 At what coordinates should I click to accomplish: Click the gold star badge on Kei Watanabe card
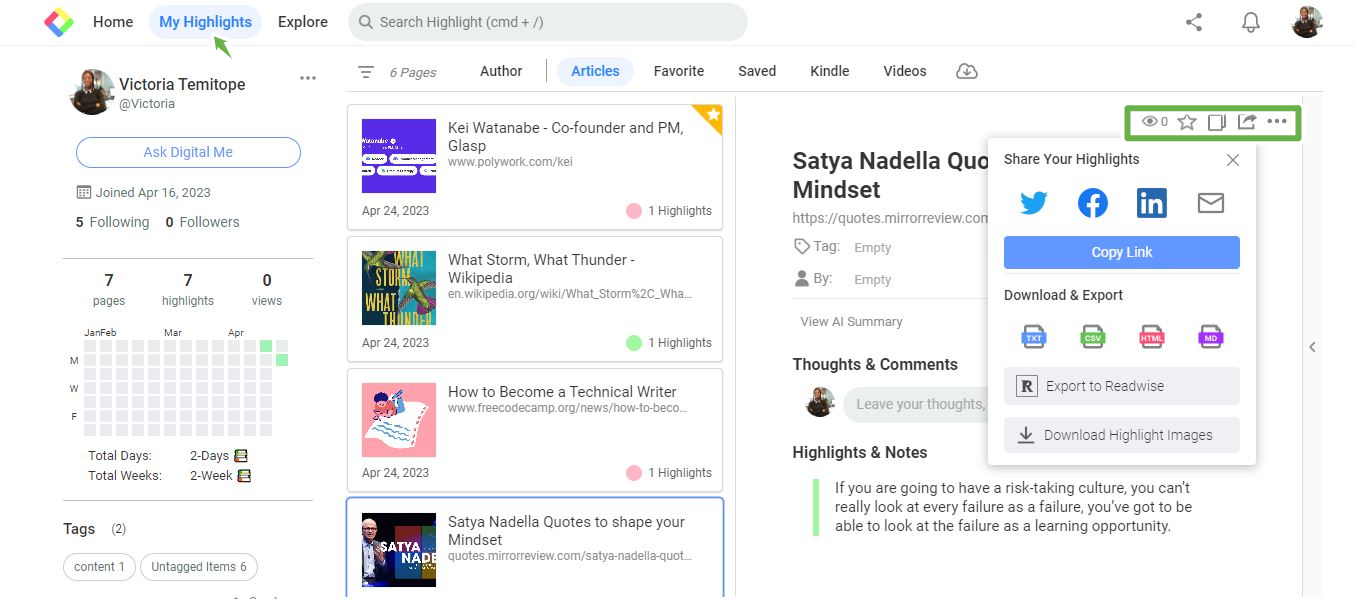tap(711, 116)
